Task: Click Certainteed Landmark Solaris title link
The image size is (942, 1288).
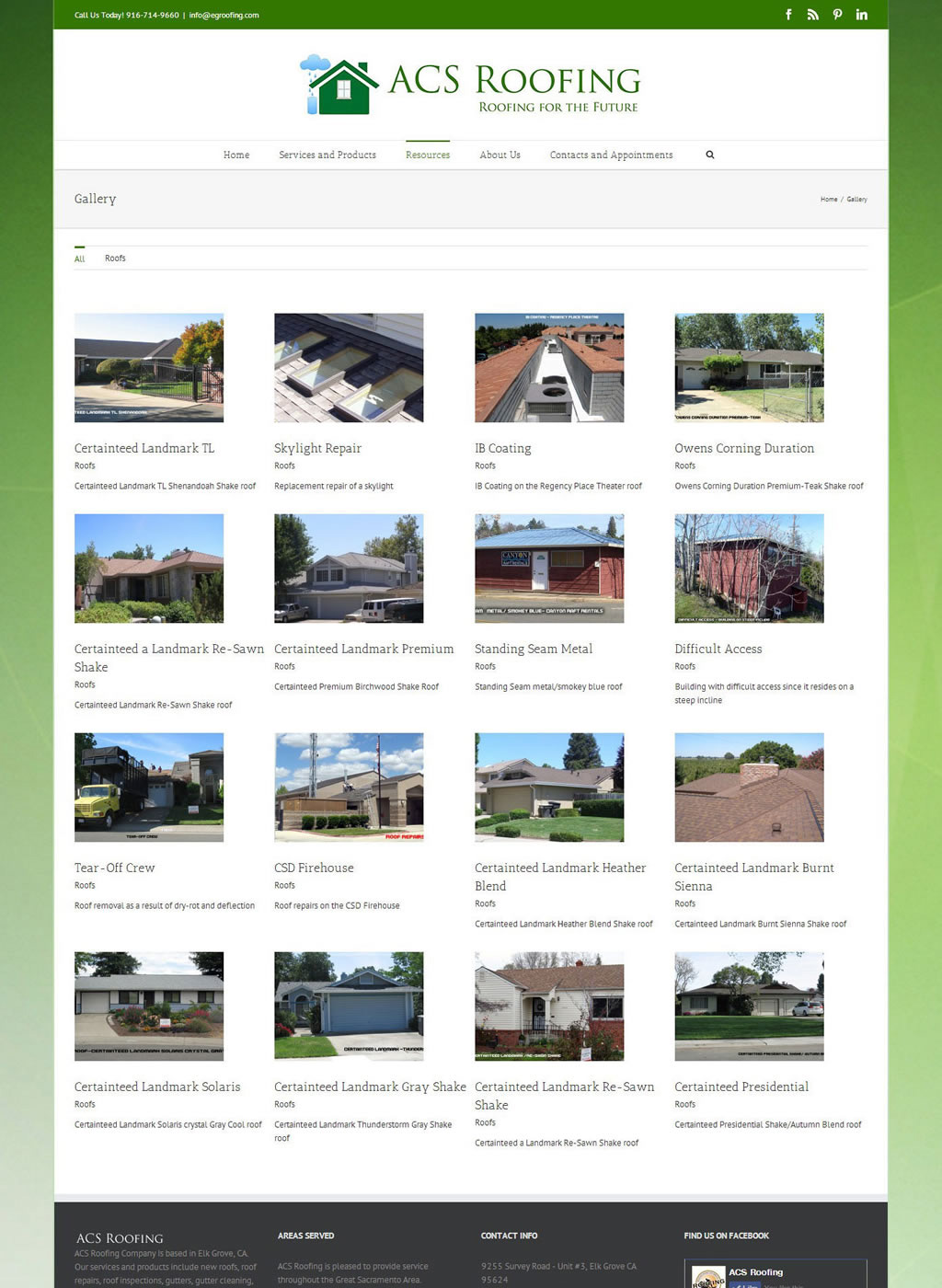Action: [x=157, y=1087]
